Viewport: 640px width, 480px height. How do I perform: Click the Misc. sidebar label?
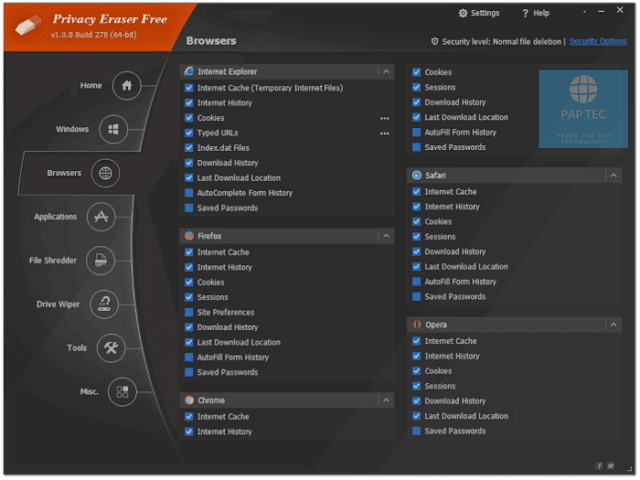tap(89, 392)
